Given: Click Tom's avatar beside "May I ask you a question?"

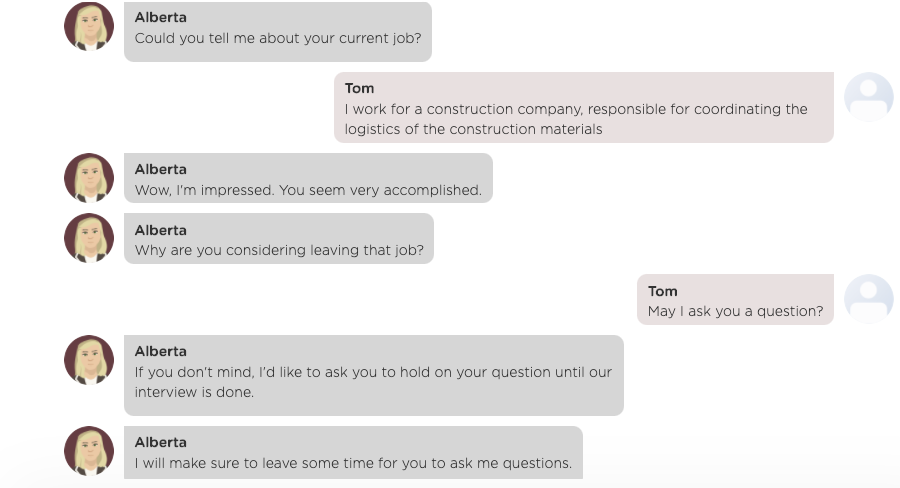Looking at the screenshot, I should (x=868, y=299).
